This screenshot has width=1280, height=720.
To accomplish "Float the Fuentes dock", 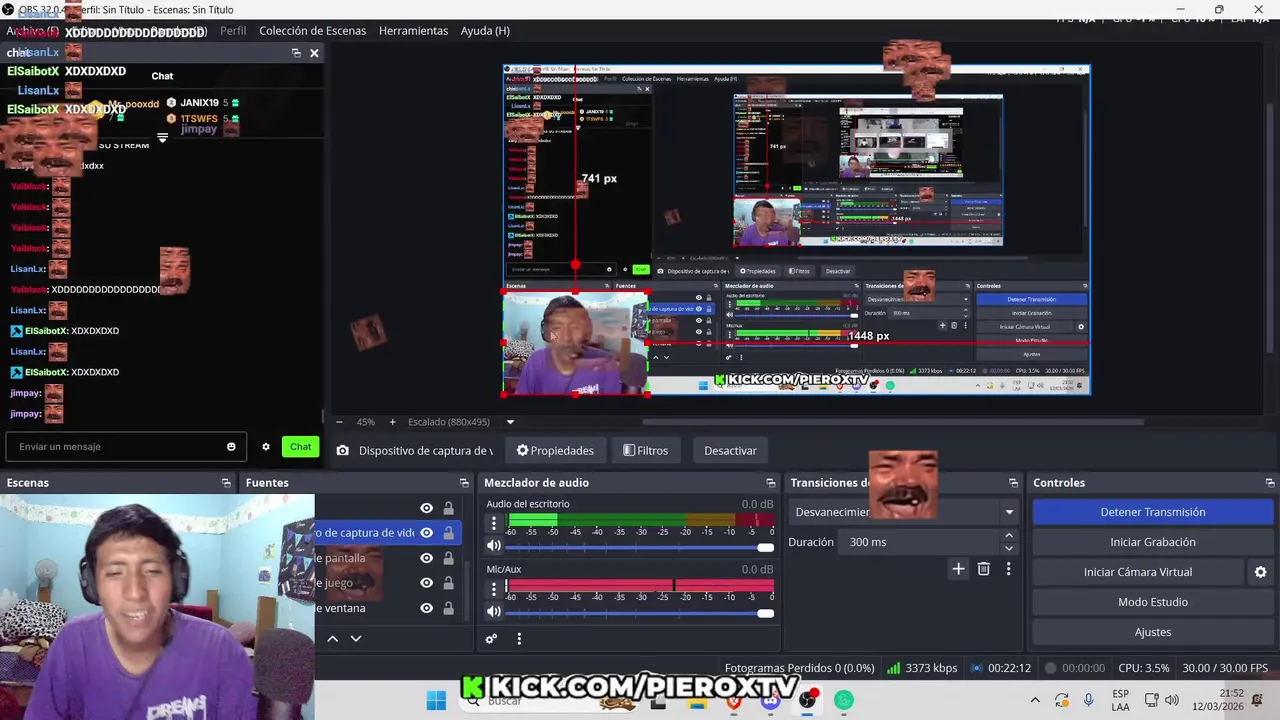I will click(464, 483).
